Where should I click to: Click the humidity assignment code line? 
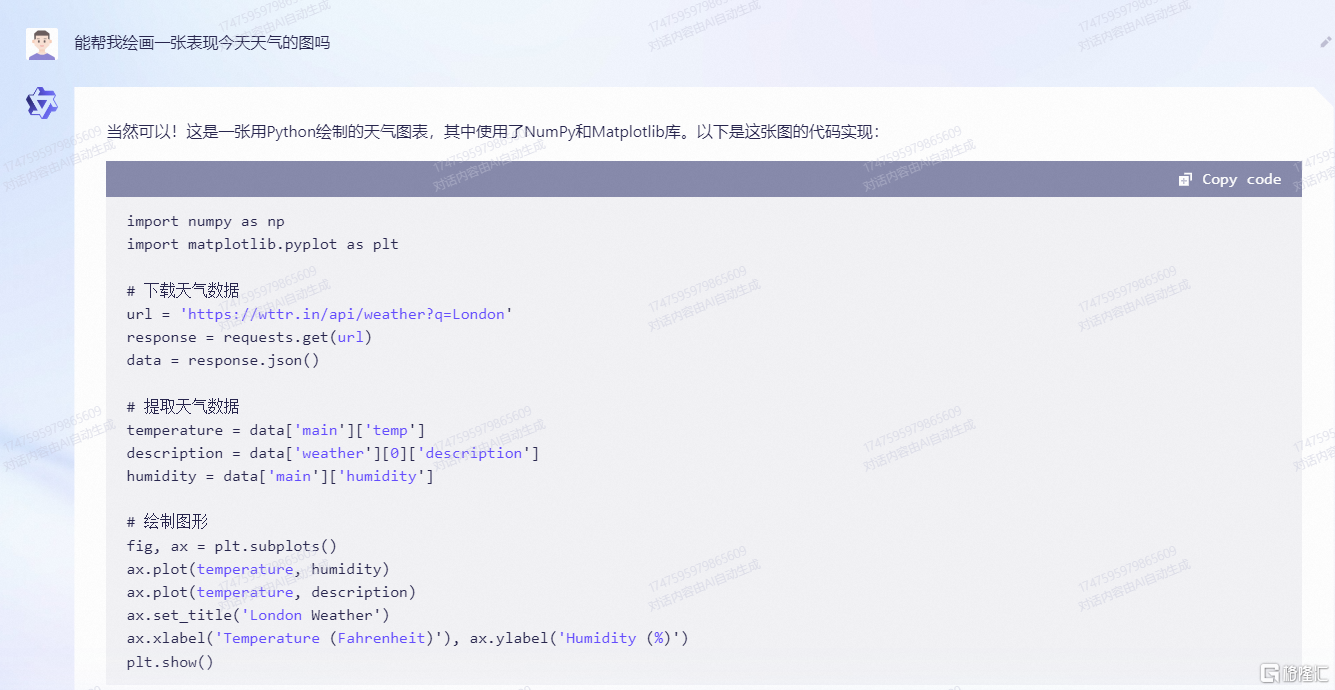click(280, 476)
